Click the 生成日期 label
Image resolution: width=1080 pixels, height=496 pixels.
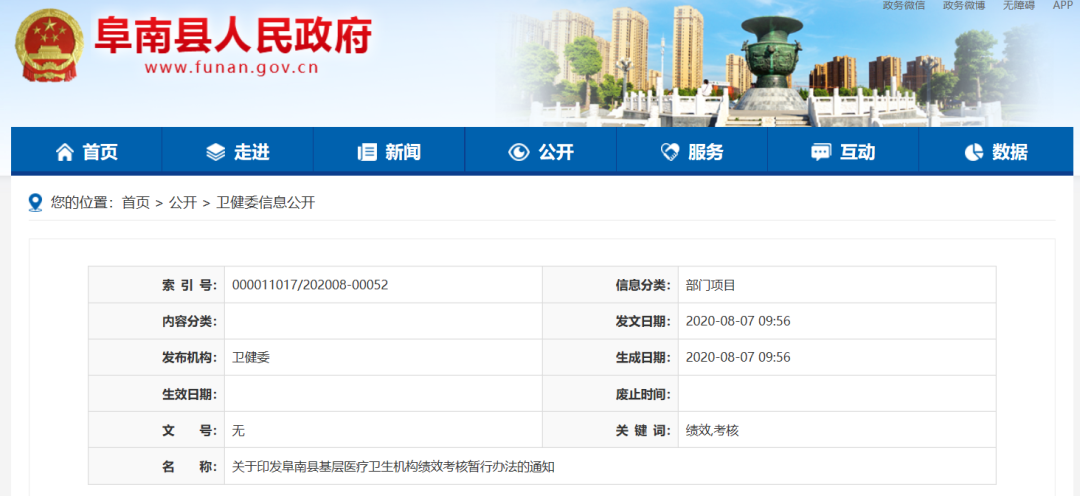tap(643, 358)
